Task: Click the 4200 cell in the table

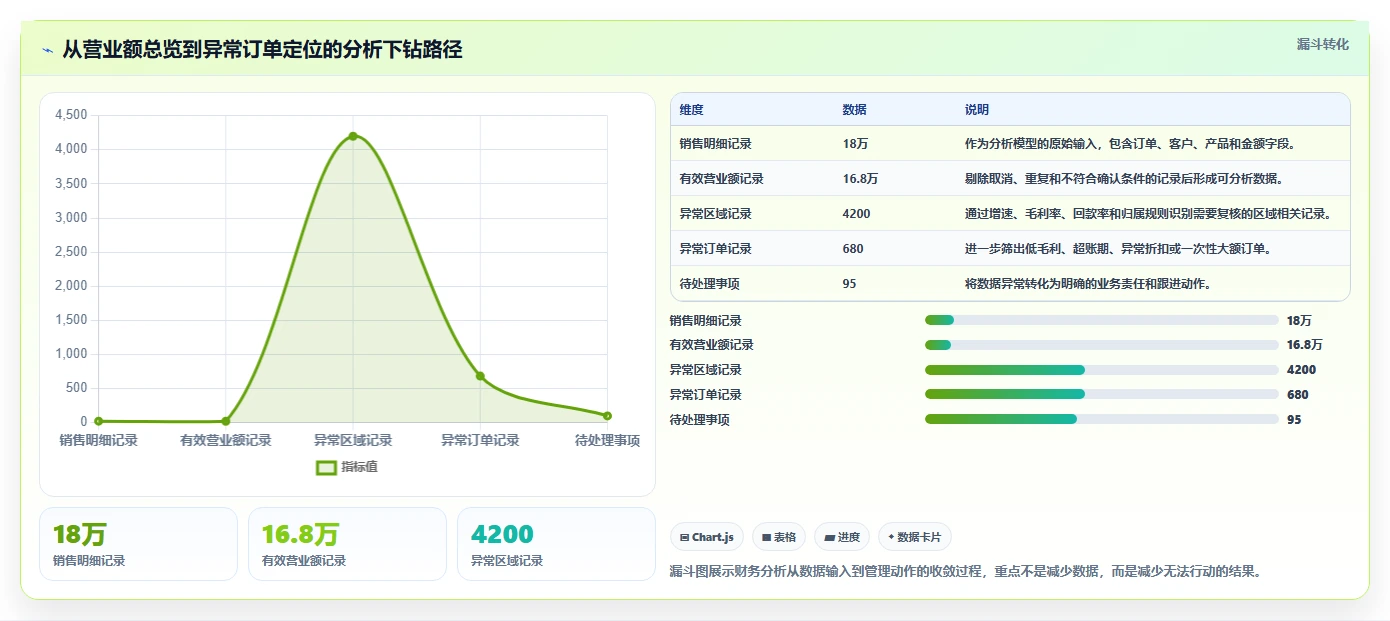Action: (x=857, y=214)
